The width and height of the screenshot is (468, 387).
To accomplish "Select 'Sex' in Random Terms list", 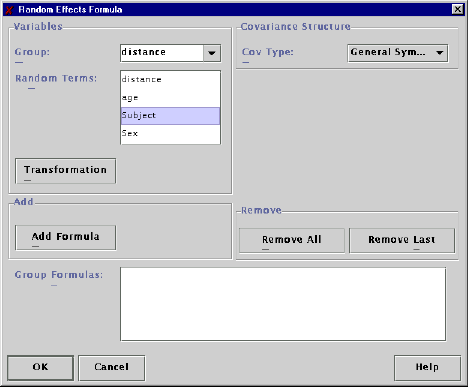I will [x=170, y=134].
